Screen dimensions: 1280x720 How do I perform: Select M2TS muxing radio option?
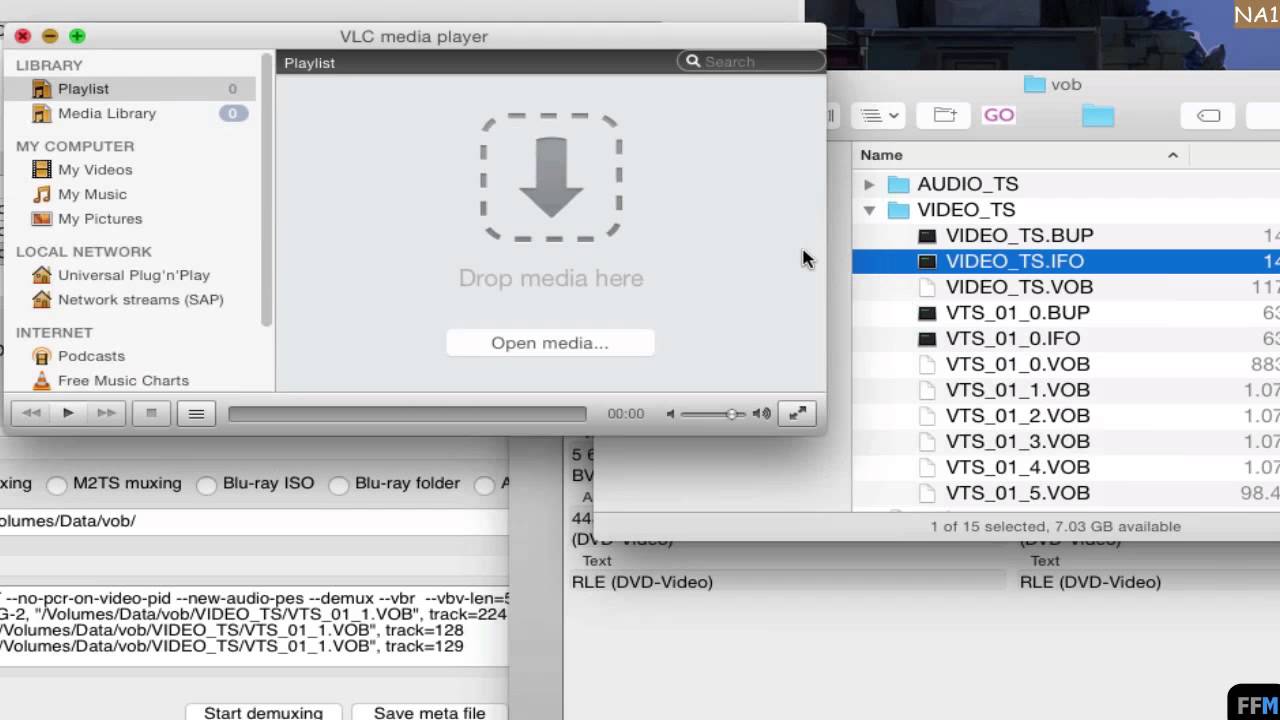click(57, 485)
